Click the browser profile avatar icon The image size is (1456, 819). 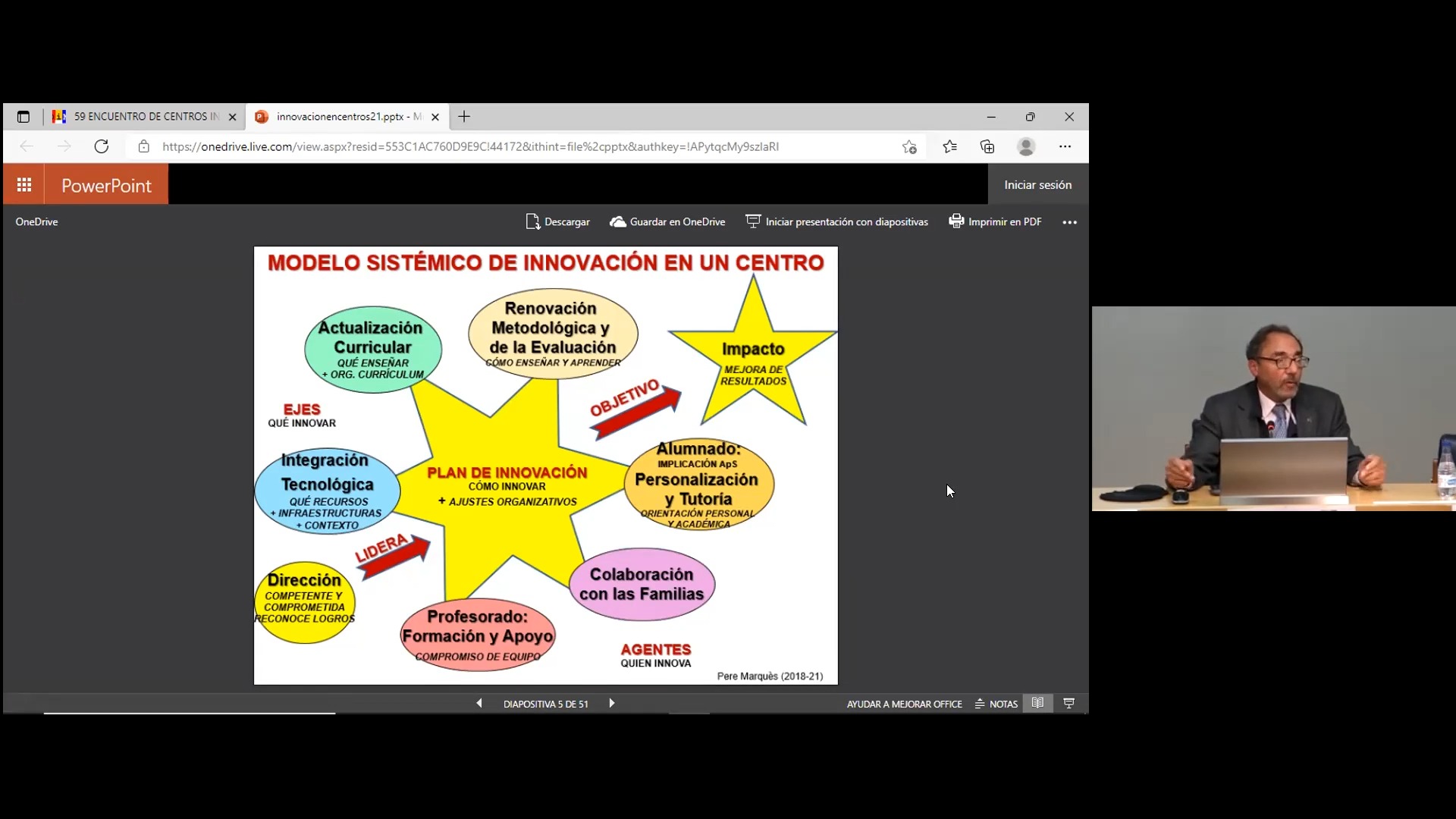tap(1026, 147)
